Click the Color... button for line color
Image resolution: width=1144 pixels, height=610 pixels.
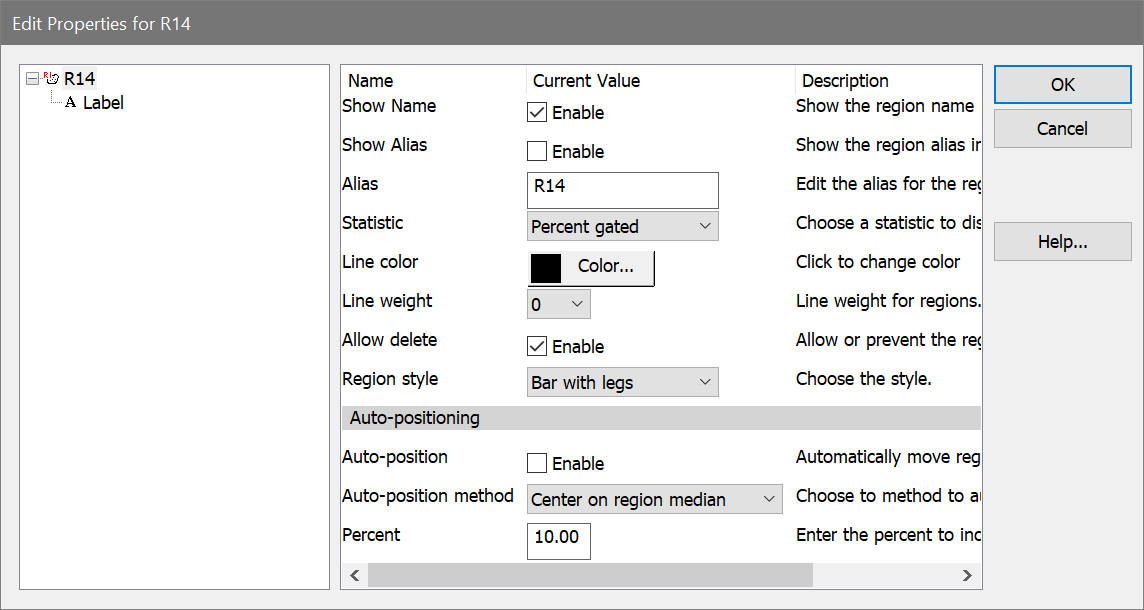591,268
